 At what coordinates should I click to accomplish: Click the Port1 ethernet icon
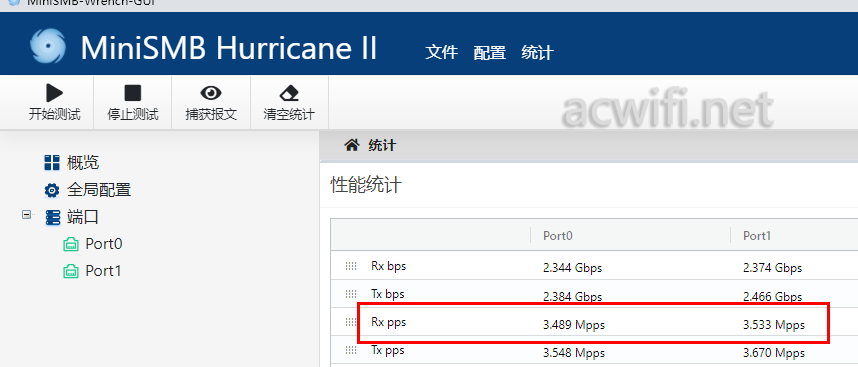pyautogui.click(x=72, y=271)
